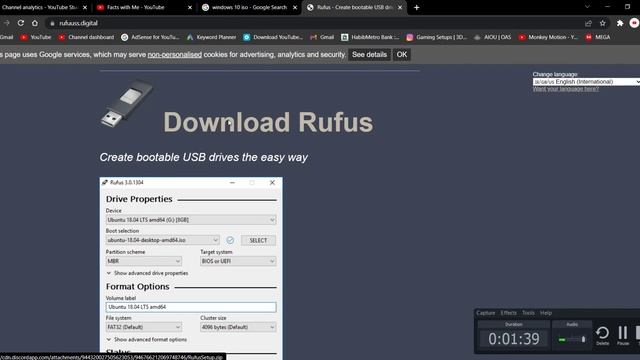This screenshot has height=360, width=640.
Task: Open the Monkey Motion bookmark
Action: 549,37
